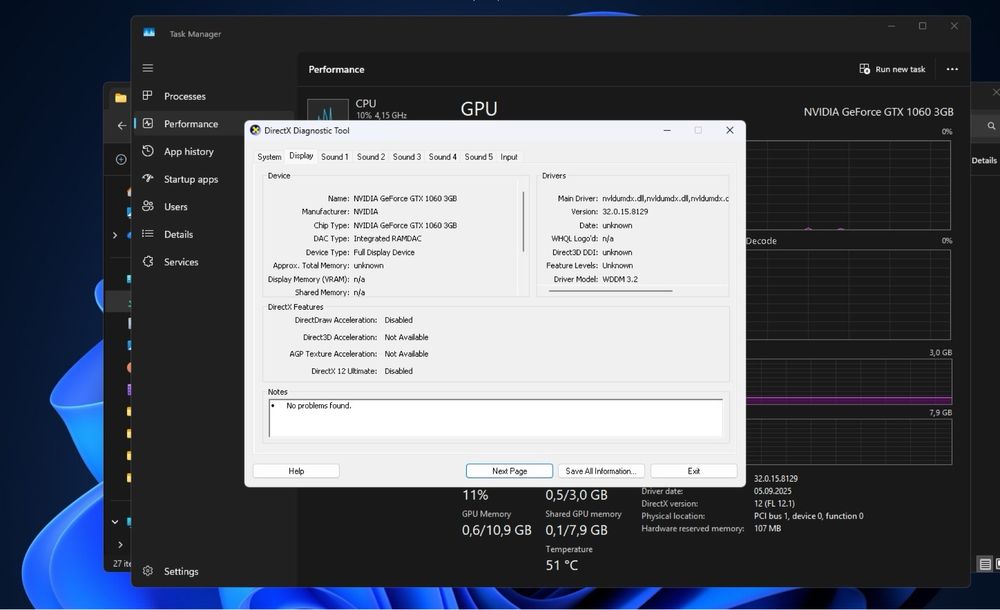Click the GPU heading in Performance view
Image resolution: width=1000 pixels, height=610 pixels.
click(479, 109)
